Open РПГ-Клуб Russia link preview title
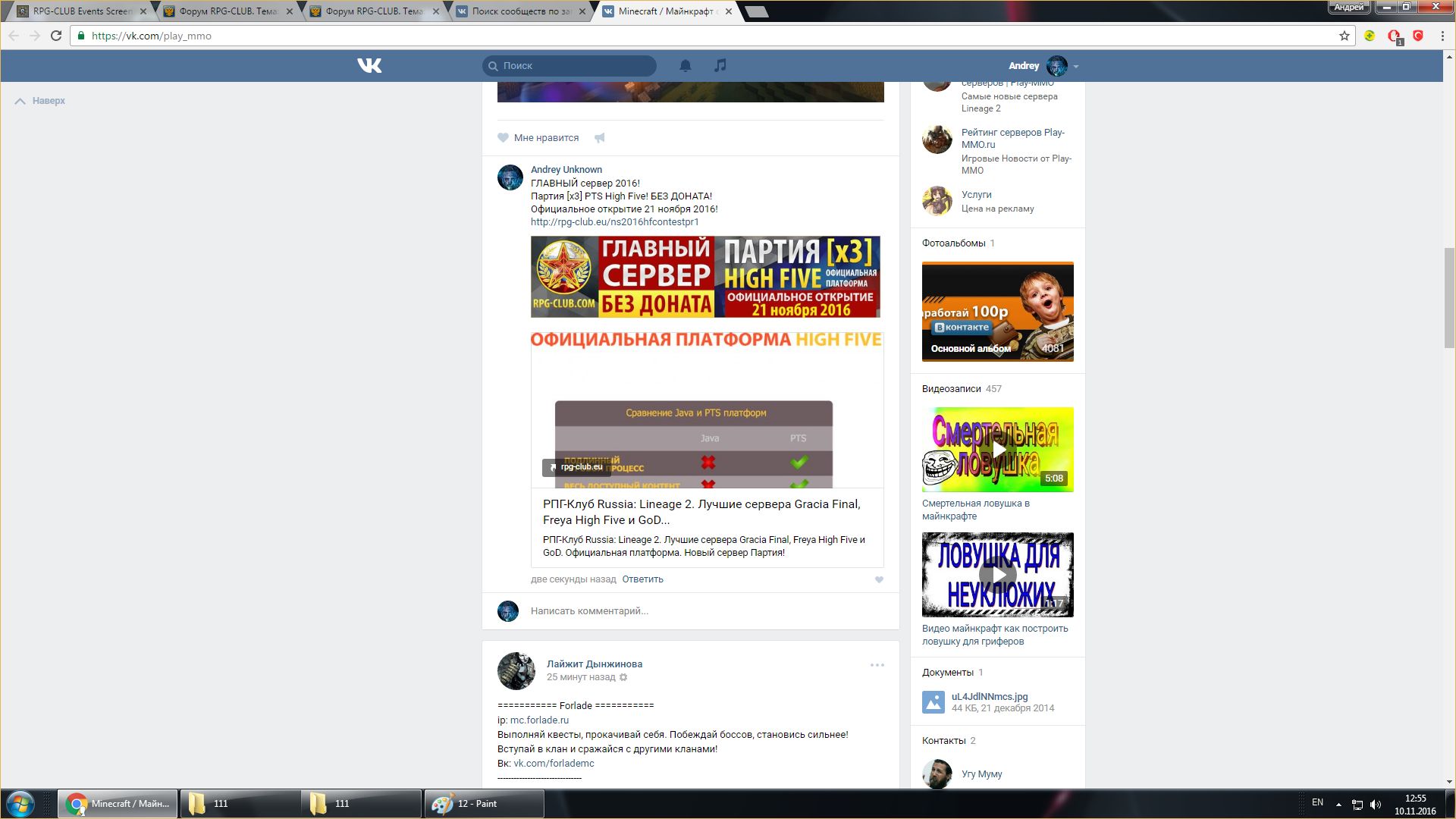Screen dimensions: 1456x819 (701, 512)
